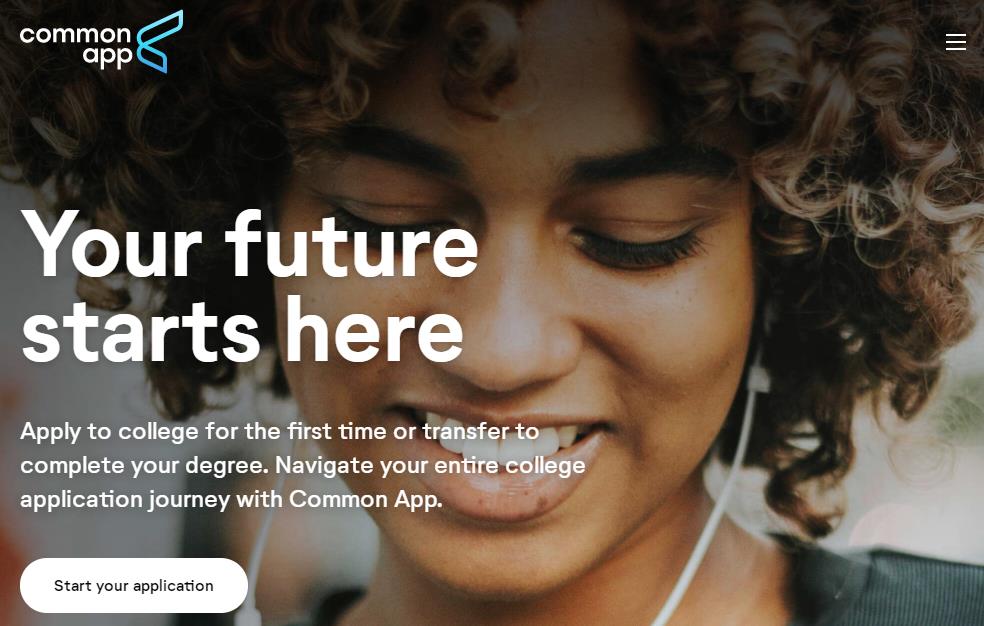Click the word 'here' in the headline

coord(375,330)
